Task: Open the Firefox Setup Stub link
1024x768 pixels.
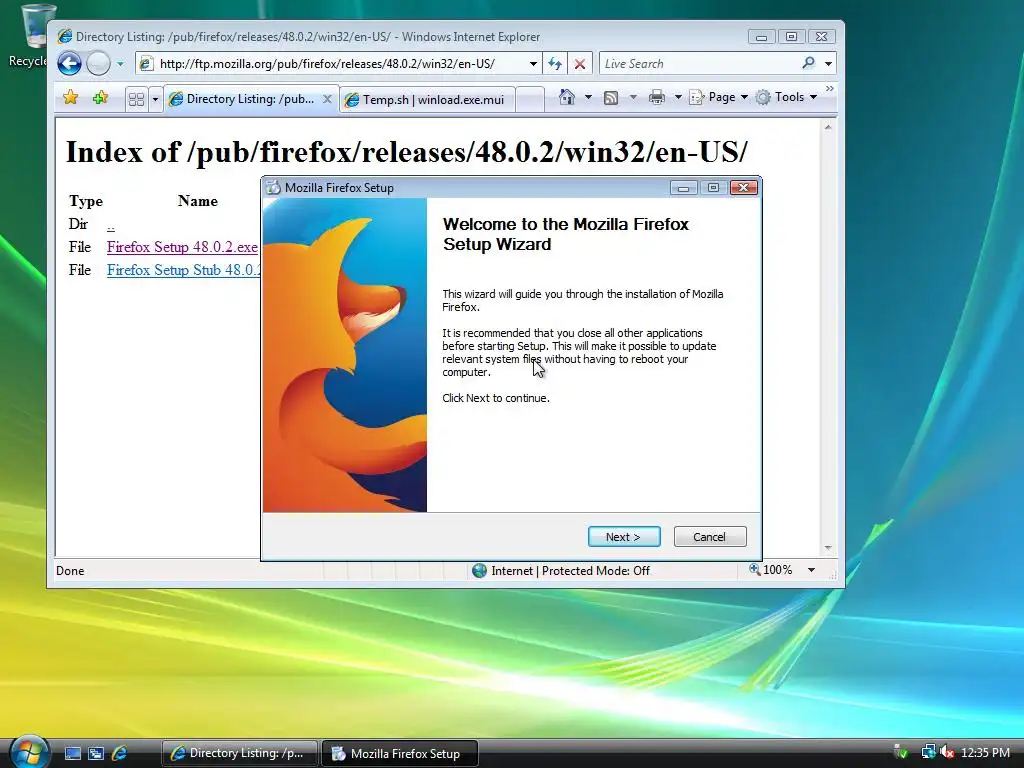Action: [x=184, y=270]
